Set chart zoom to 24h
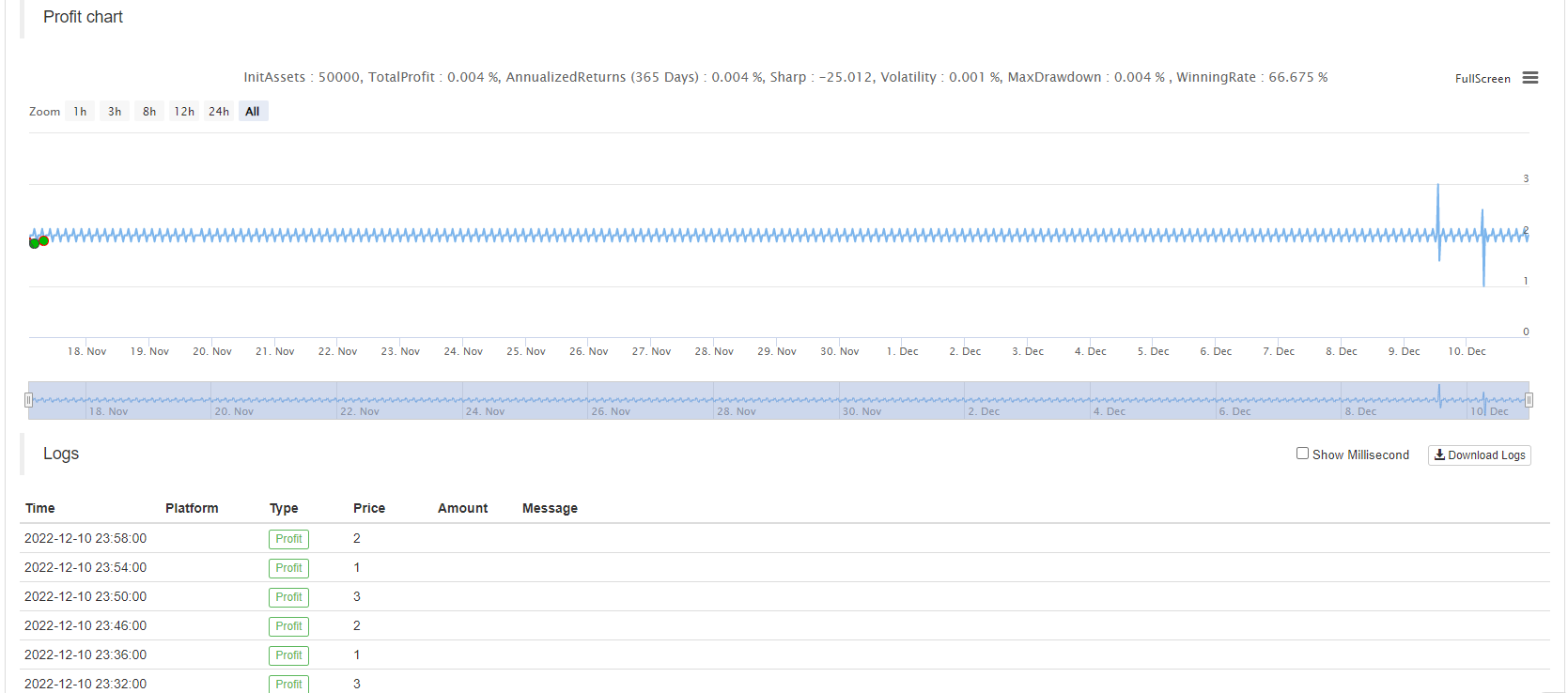Image resolution: width=1568 pixels, height=693 pixels. click(x=219, y=112)
